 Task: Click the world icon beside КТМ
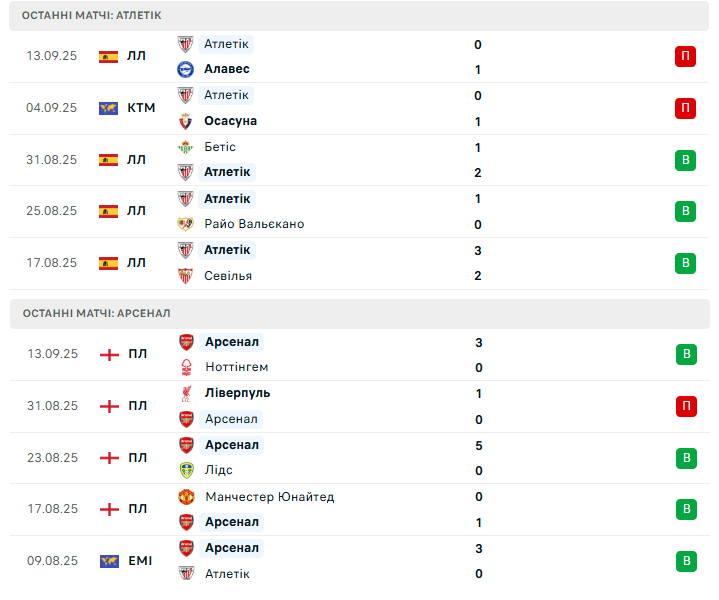pos(108,108)
